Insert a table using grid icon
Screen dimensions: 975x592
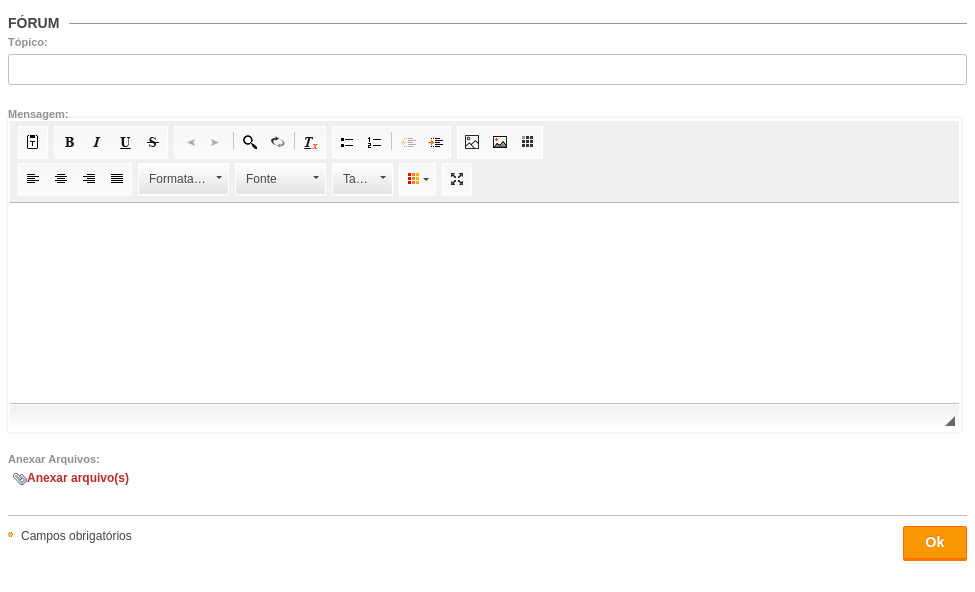[x=527, y=142]
